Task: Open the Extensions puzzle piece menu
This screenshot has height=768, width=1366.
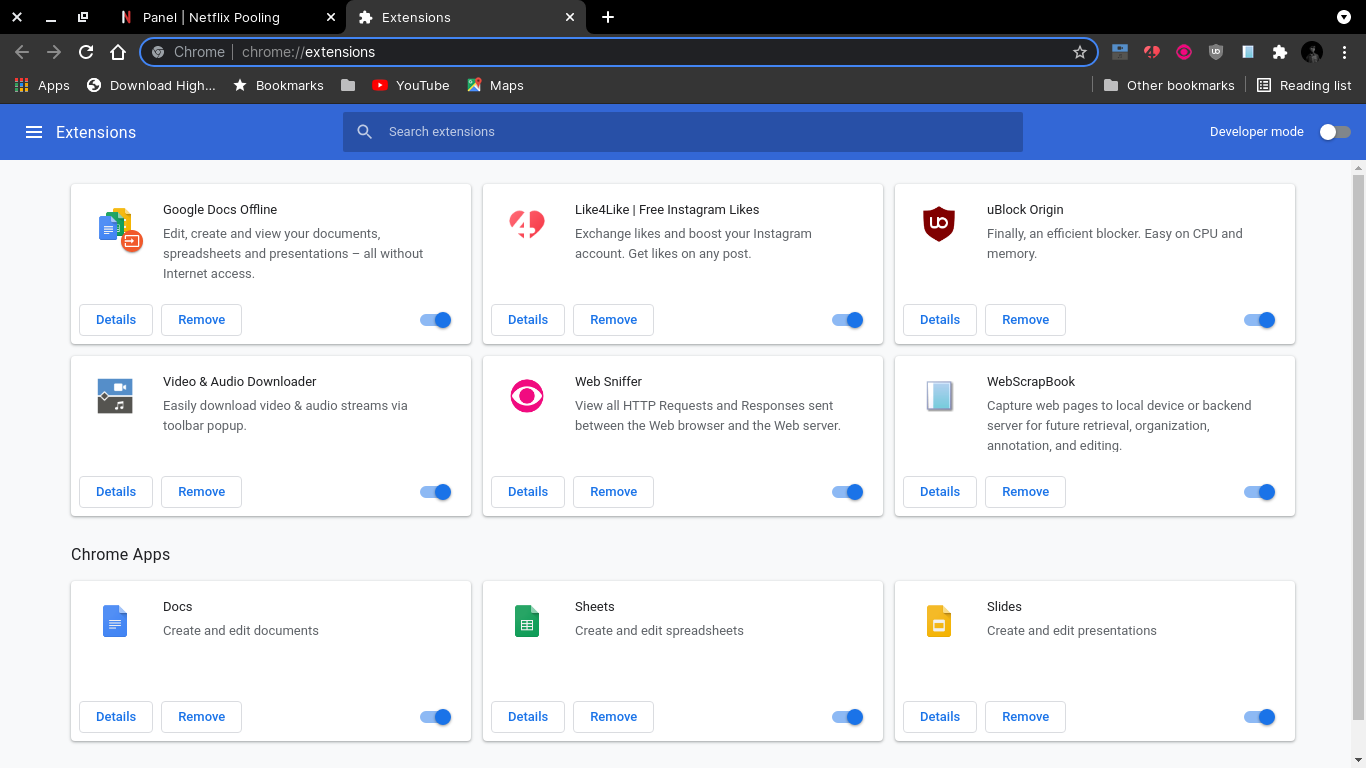Action: [1279, 52]
